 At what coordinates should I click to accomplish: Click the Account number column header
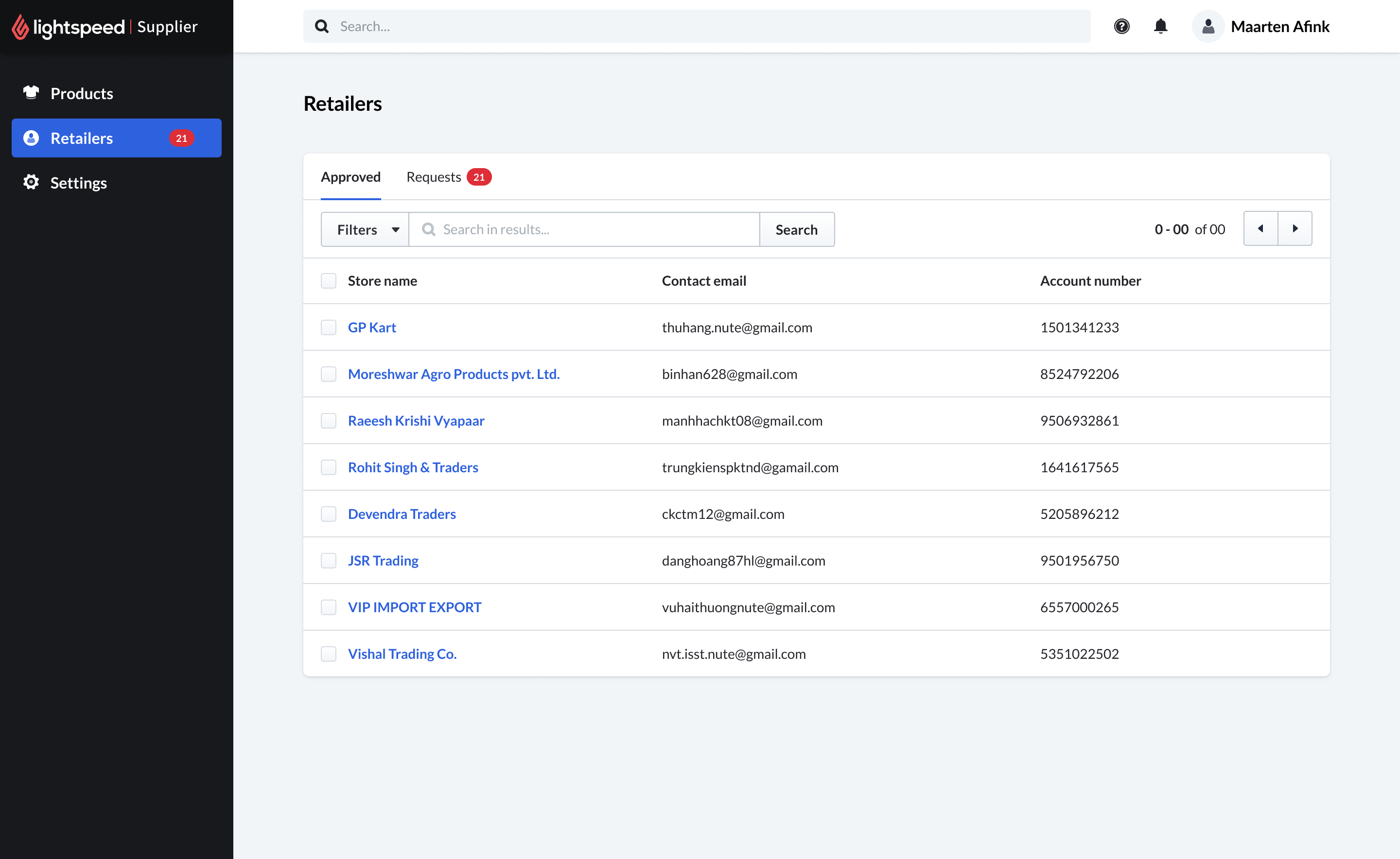pyautogui.click(x=1090, y=281)
